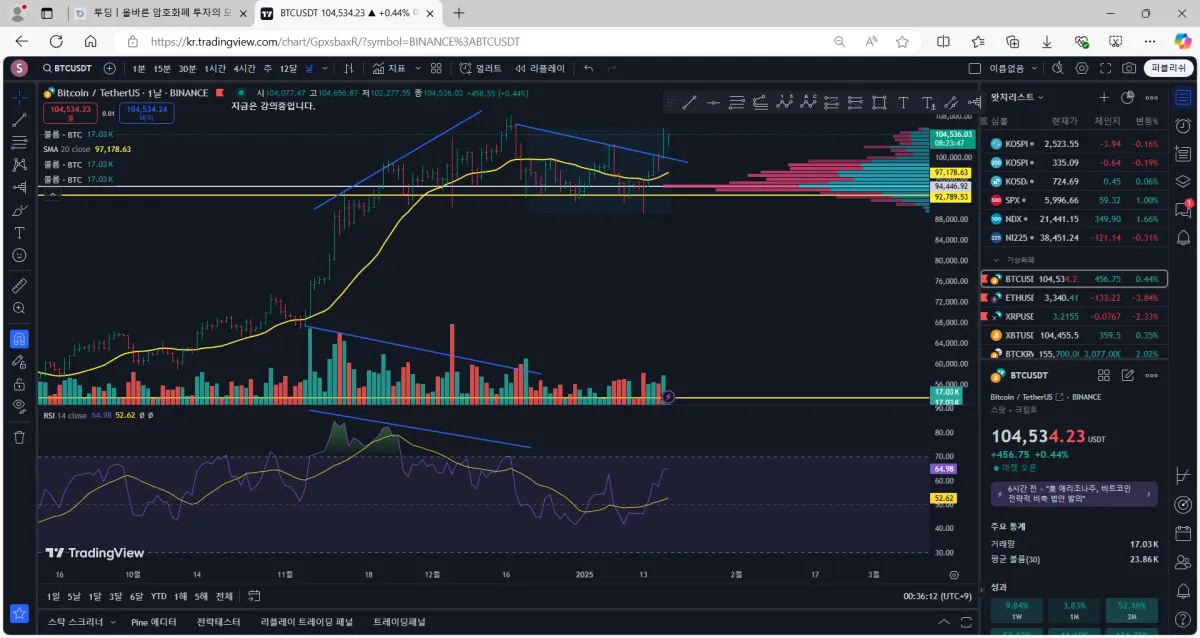Select the Text tool in left toolbar

(19, 232)
